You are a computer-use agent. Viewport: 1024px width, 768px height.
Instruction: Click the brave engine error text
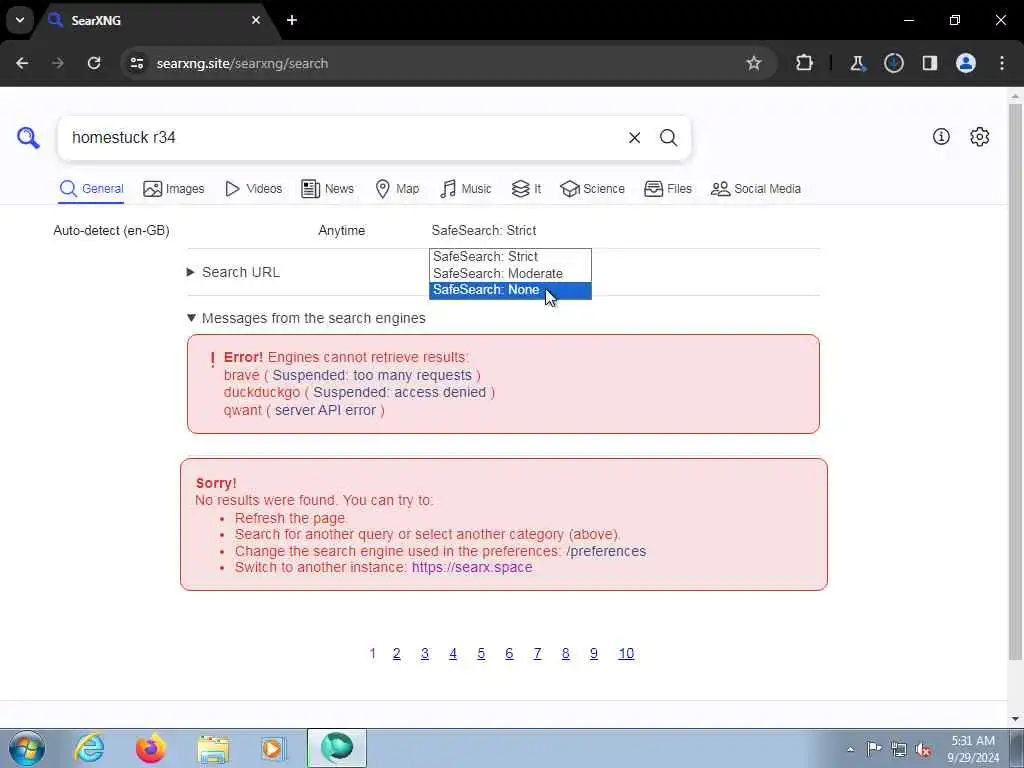click(x=352, y=376)
